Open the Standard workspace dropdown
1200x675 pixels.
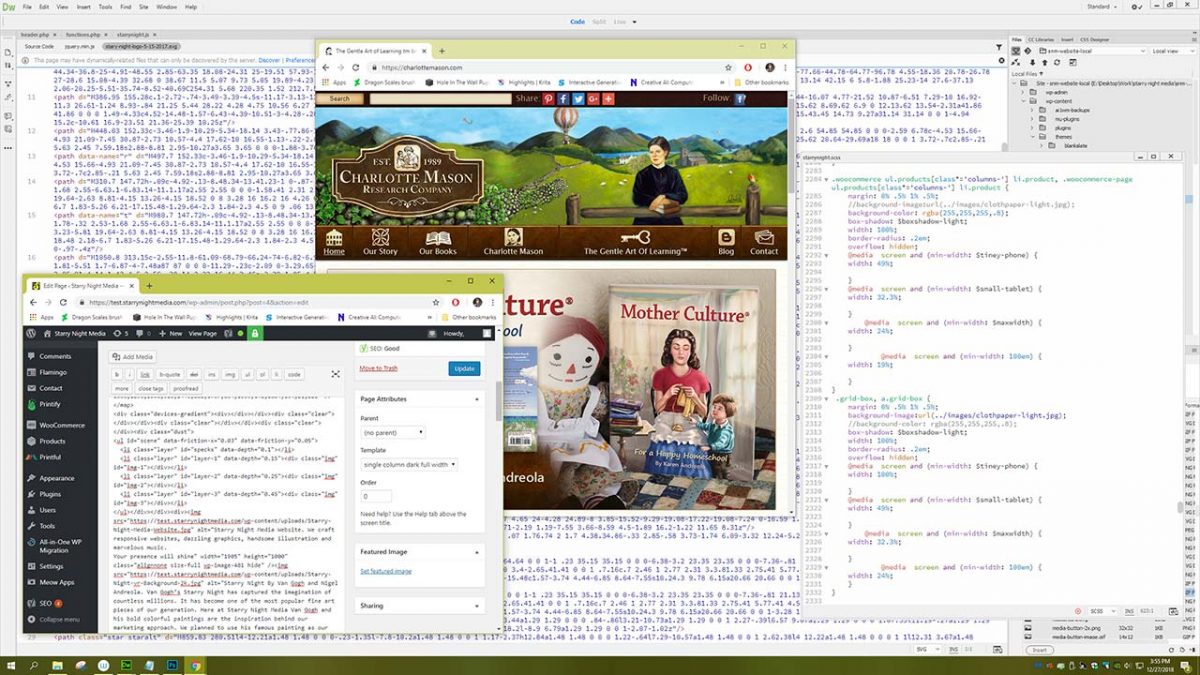pyautogui.click(x=1101, y=7)
